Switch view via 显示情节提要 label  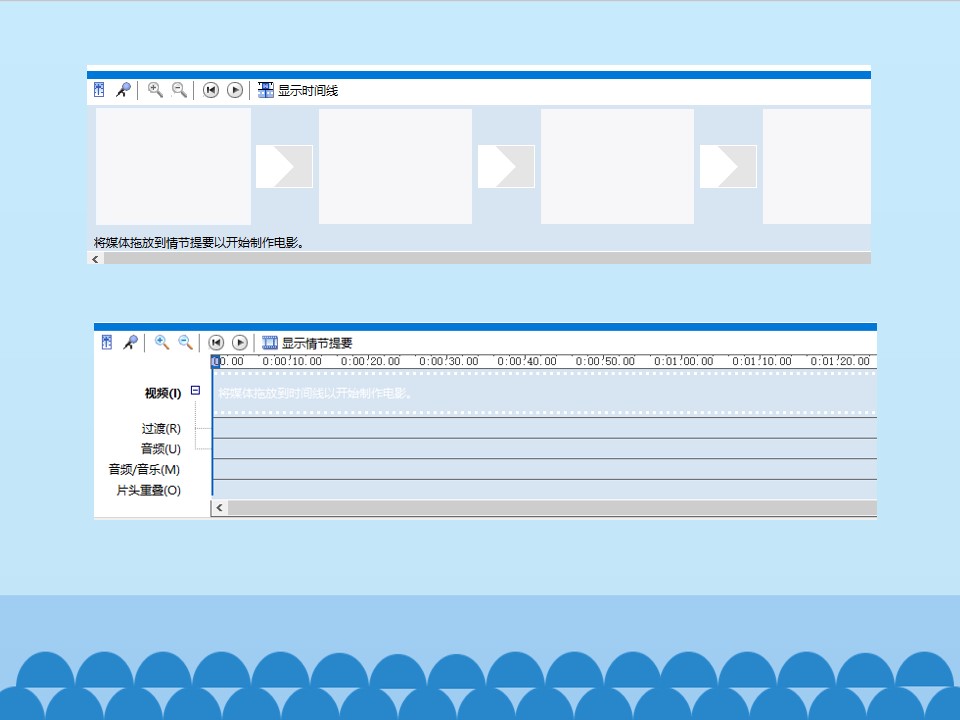click(x=317, y=343)
